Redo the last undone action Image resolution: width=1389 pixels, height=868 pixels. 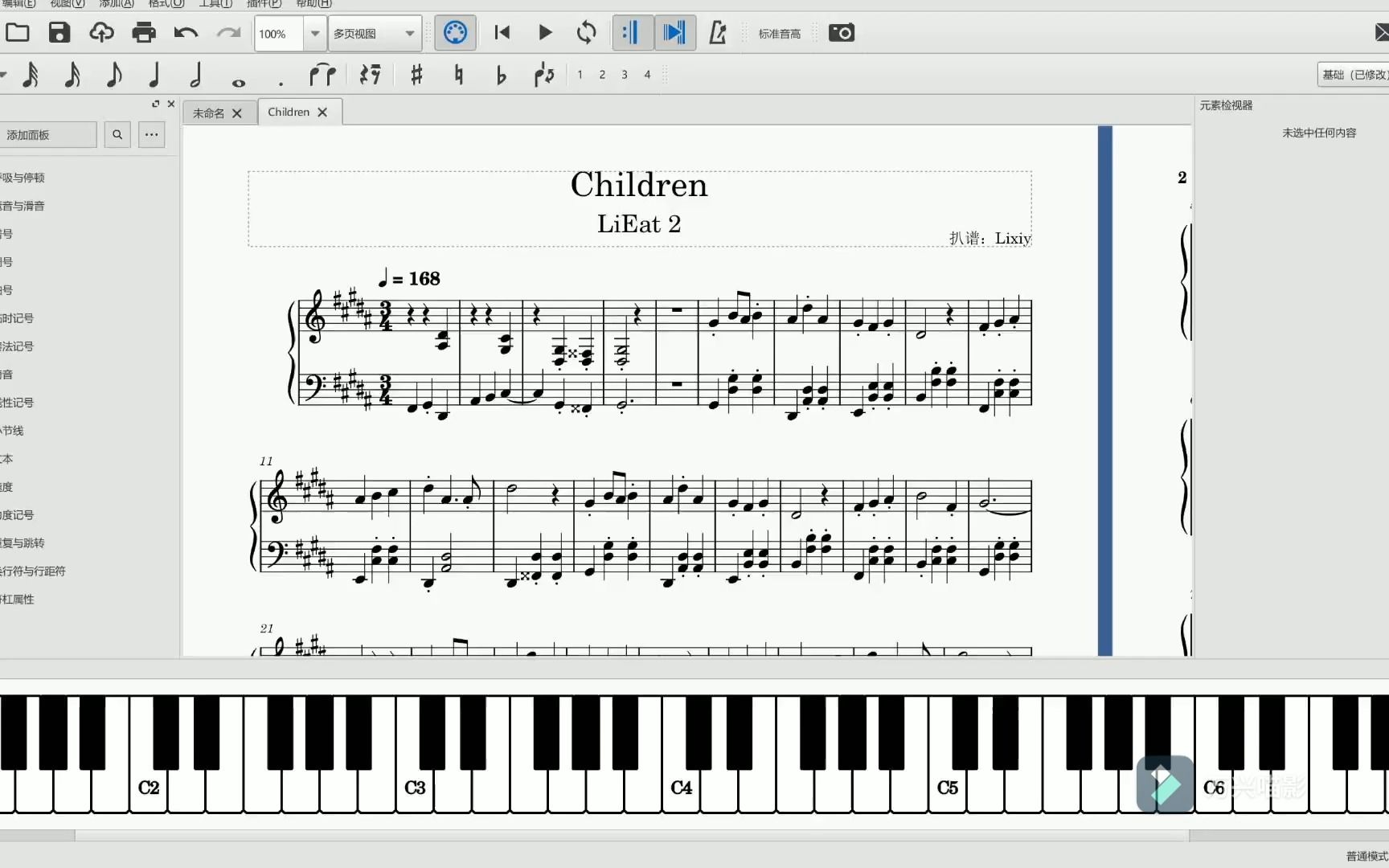click(228, 33)
